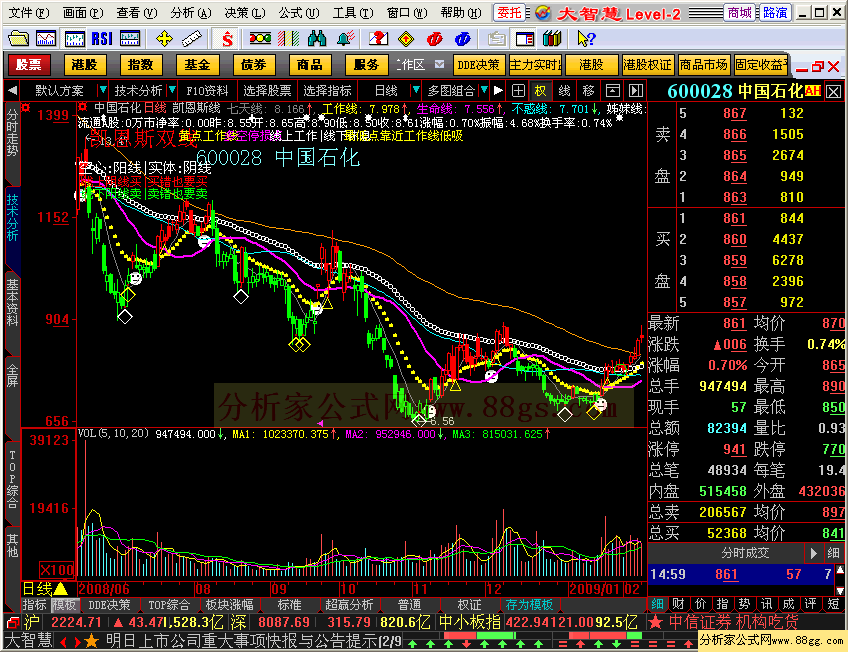Open the 多图组合 dropdown arrow
848x652 pixels.
483,90
